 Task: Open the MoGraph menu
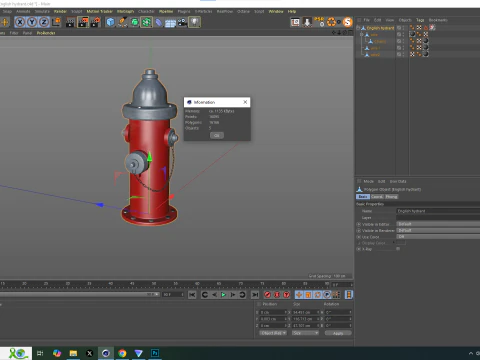click(125, 11)
